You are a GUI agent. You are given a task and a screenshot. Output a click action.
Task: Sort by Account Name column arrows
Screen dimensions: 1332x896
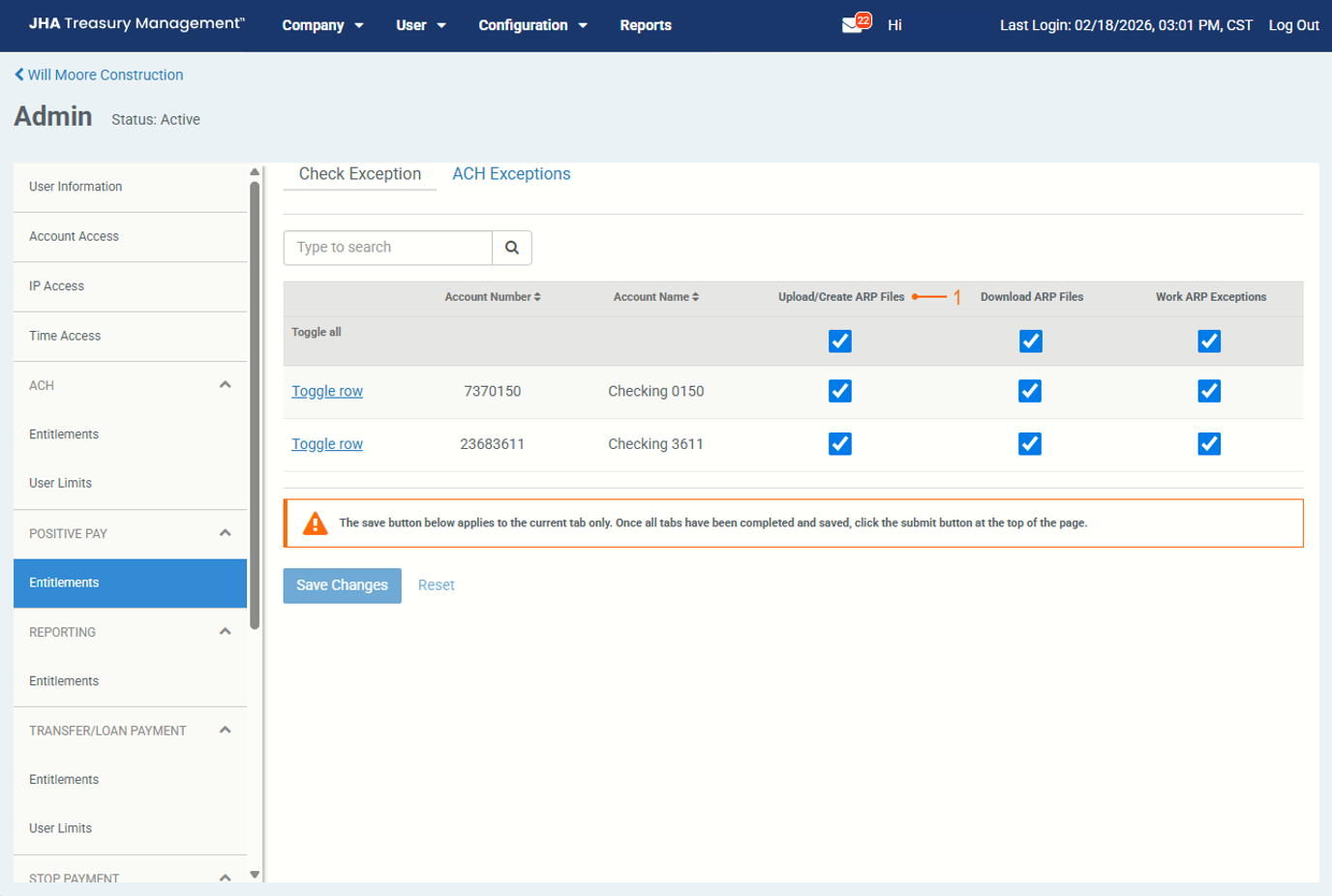coord(695,297)
